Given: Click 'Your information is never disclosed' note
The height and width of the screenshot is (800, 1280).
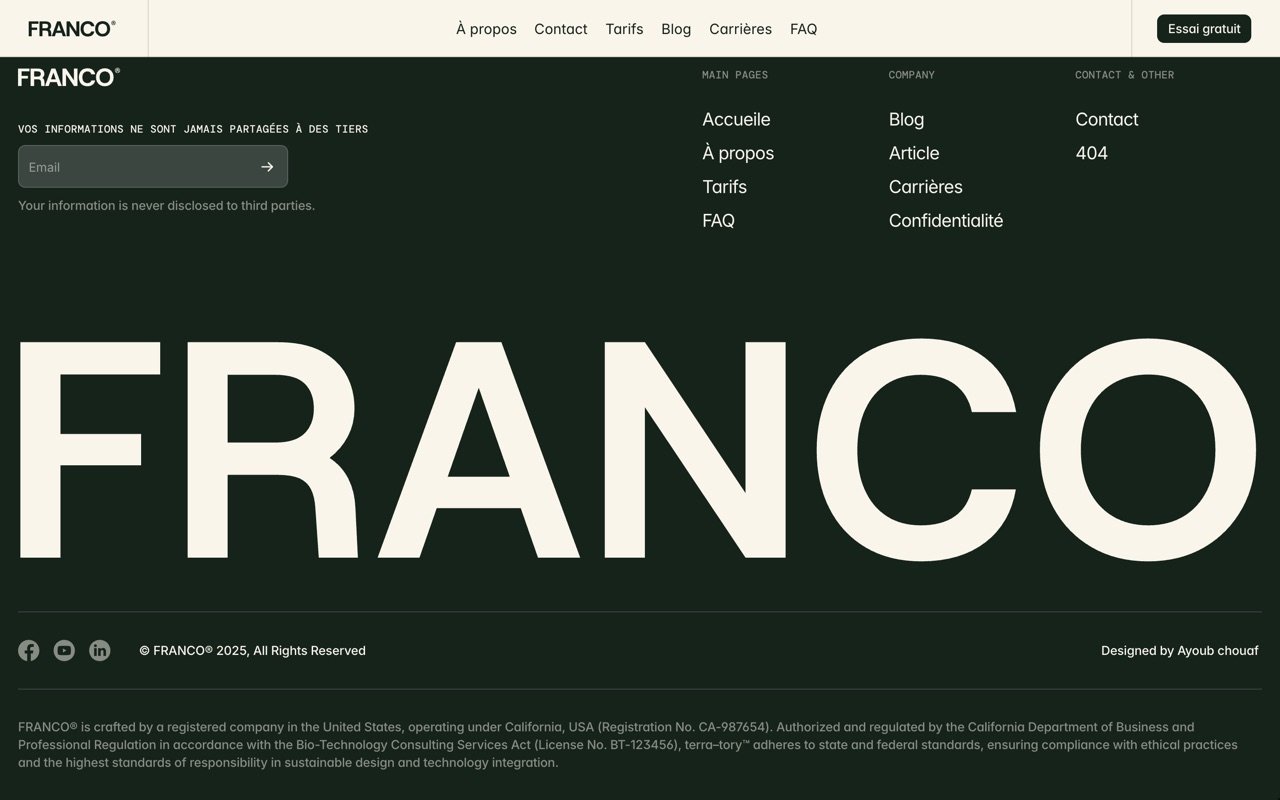Looking at the screenshot, I should [x=166, y=206].
